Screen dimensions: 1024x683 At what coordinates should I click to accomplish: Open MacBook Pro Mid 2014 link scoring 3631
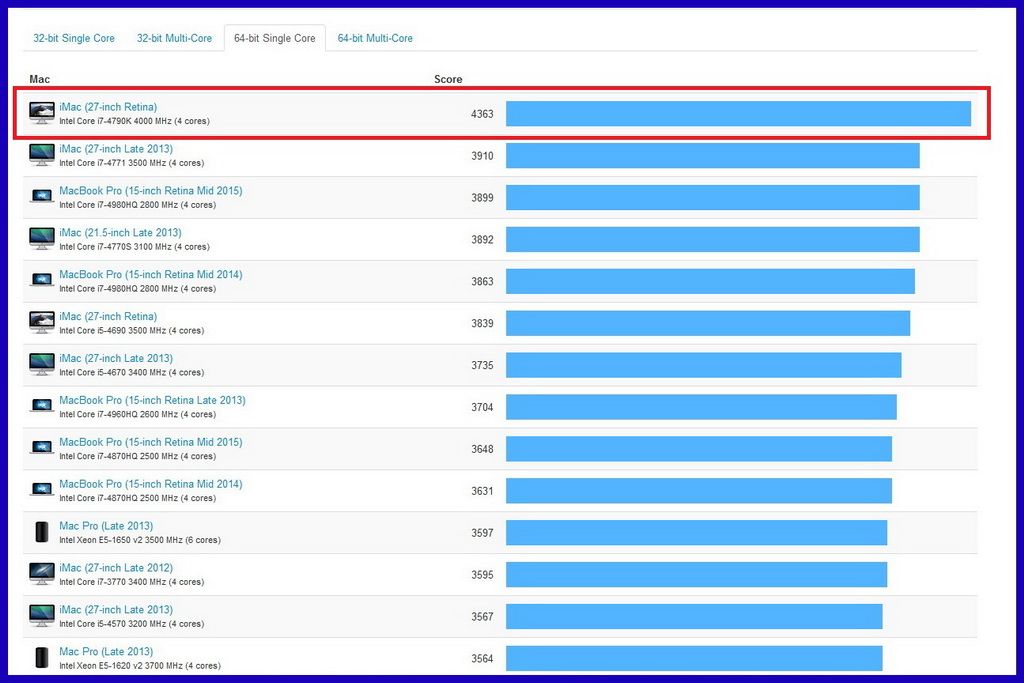151,484
